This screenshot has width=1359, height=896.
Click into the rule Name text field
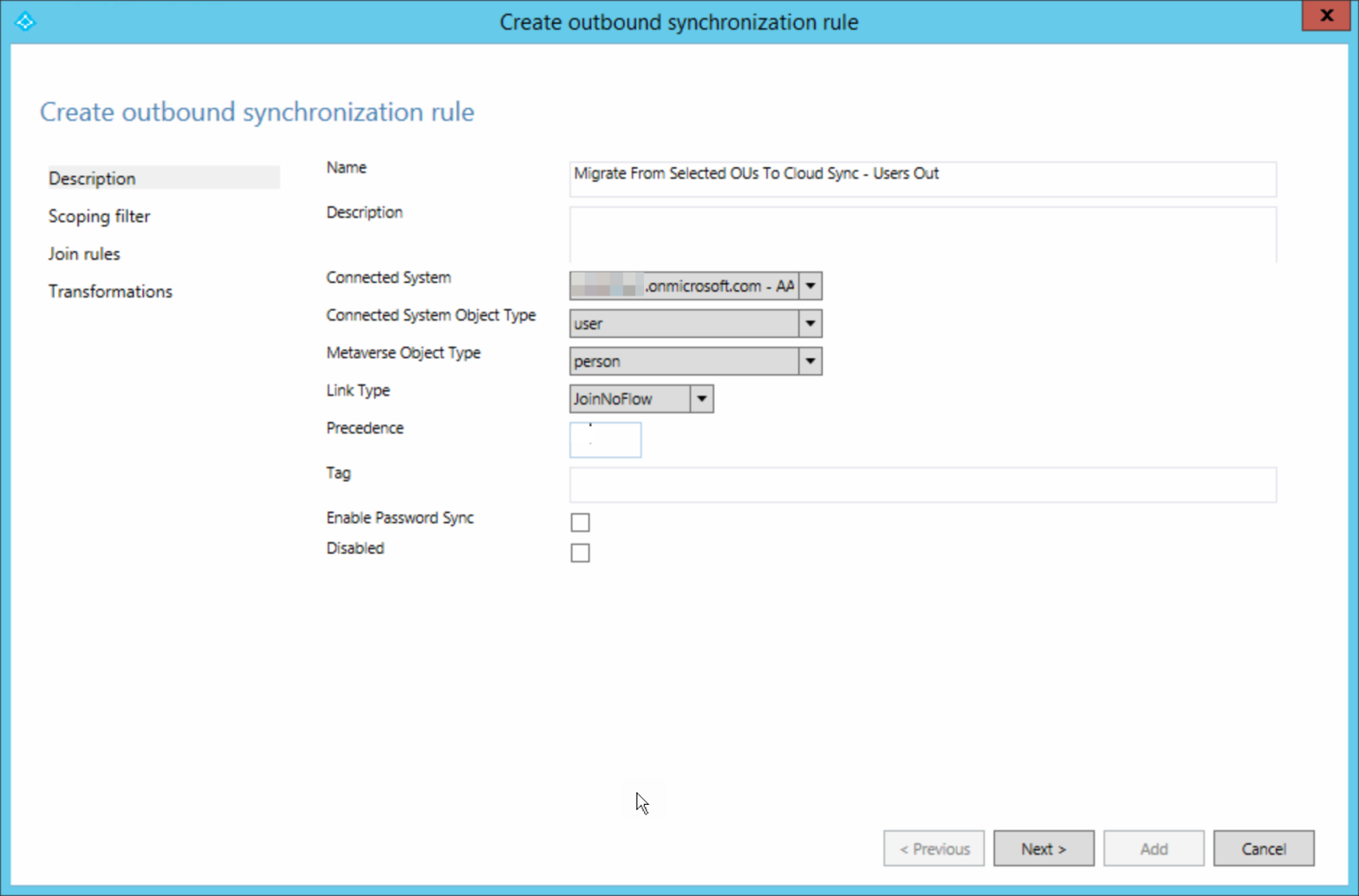click(x=922, y=179)
